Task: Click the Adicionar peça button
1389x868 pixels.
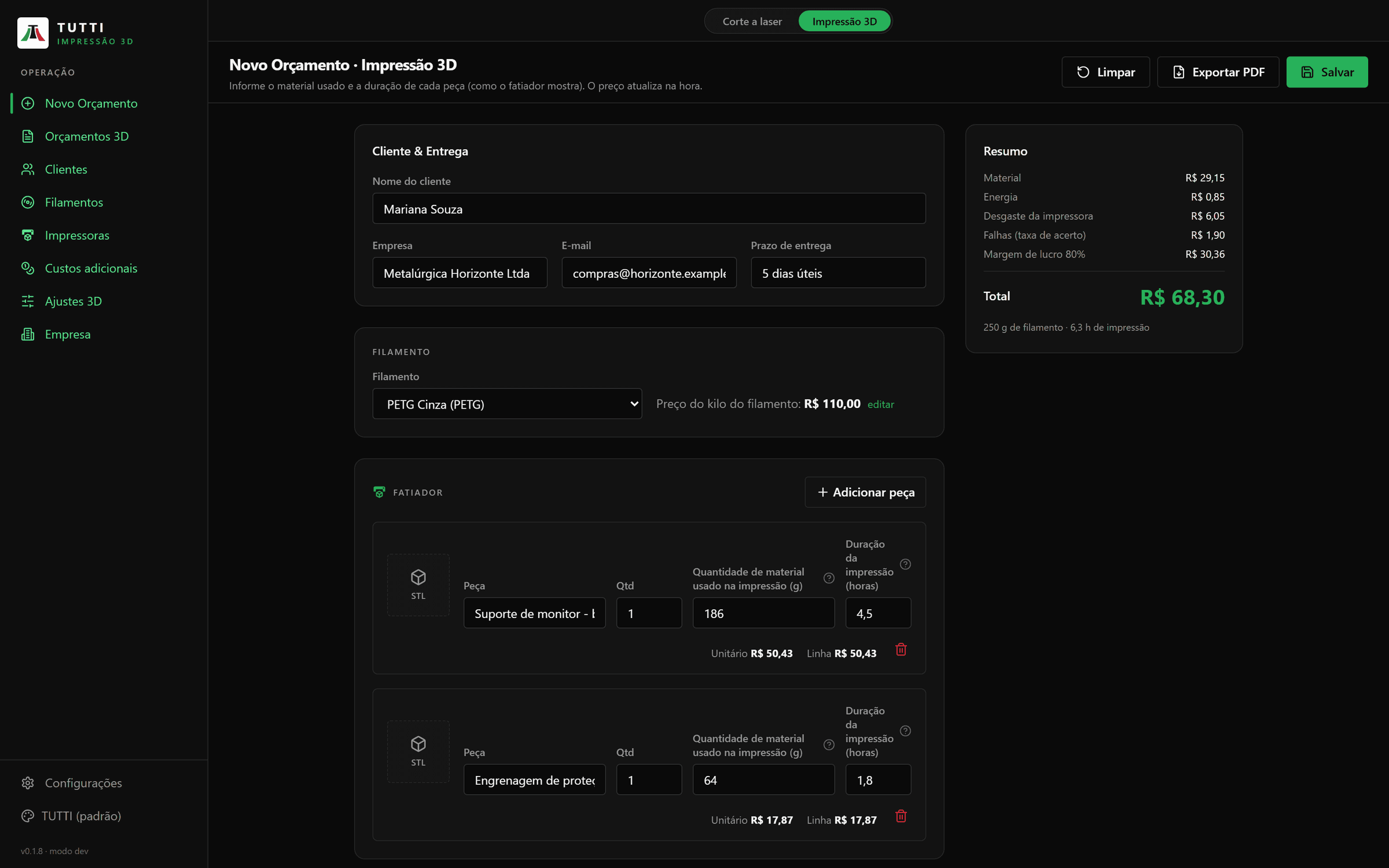Action: pyautogui.click(x=865, y=492)
